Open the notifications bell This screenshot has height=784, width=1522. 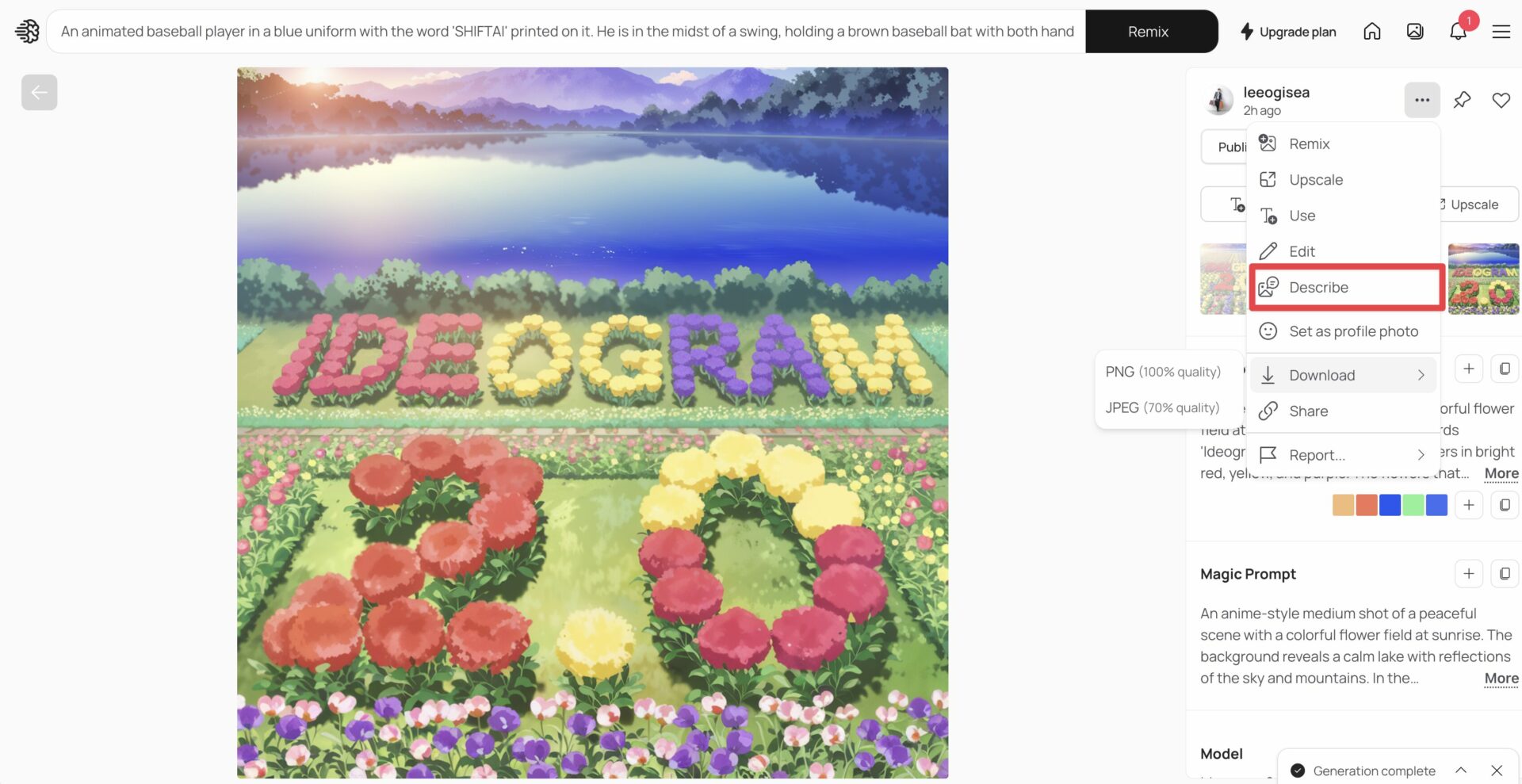[x=1459, y=31]
